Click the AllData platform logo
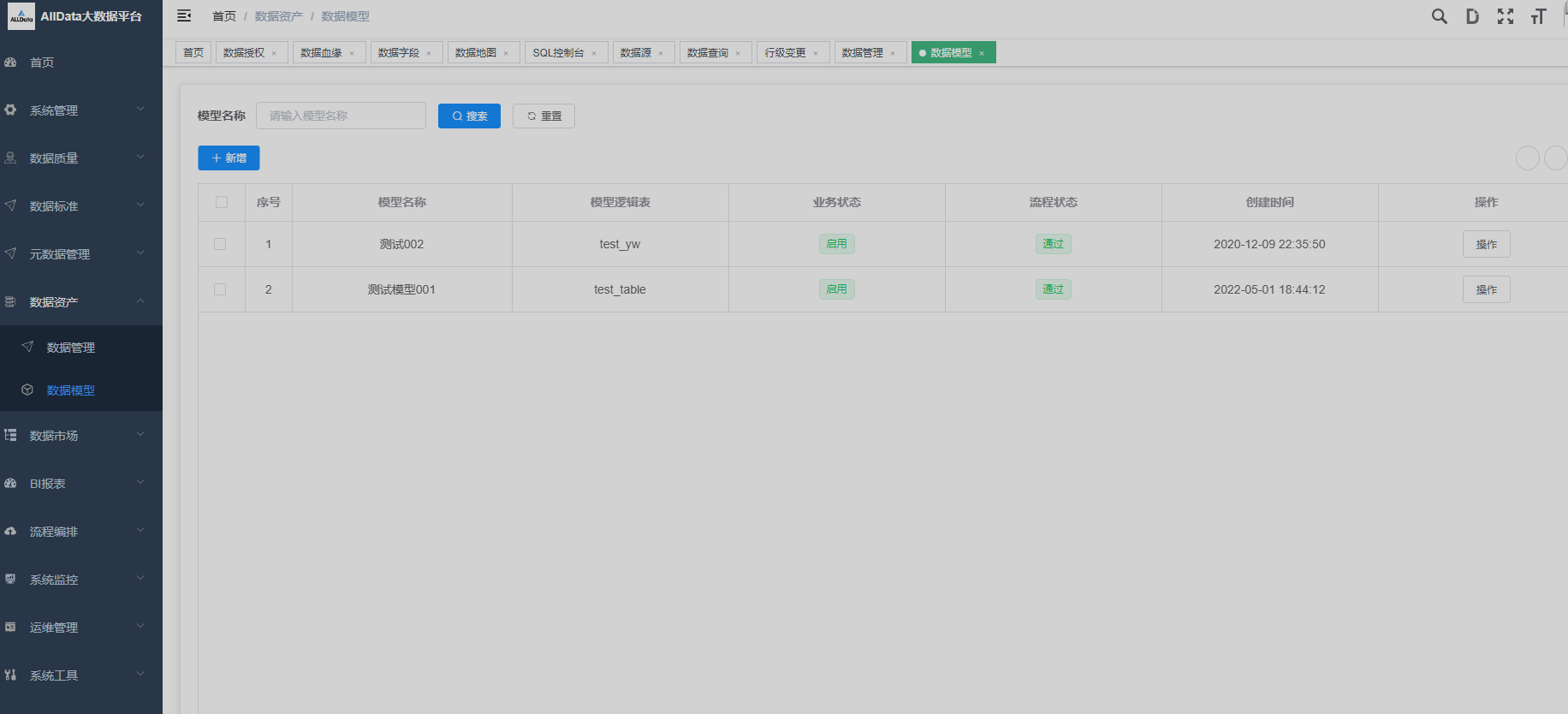1568x714 pixels. (21, 16)
